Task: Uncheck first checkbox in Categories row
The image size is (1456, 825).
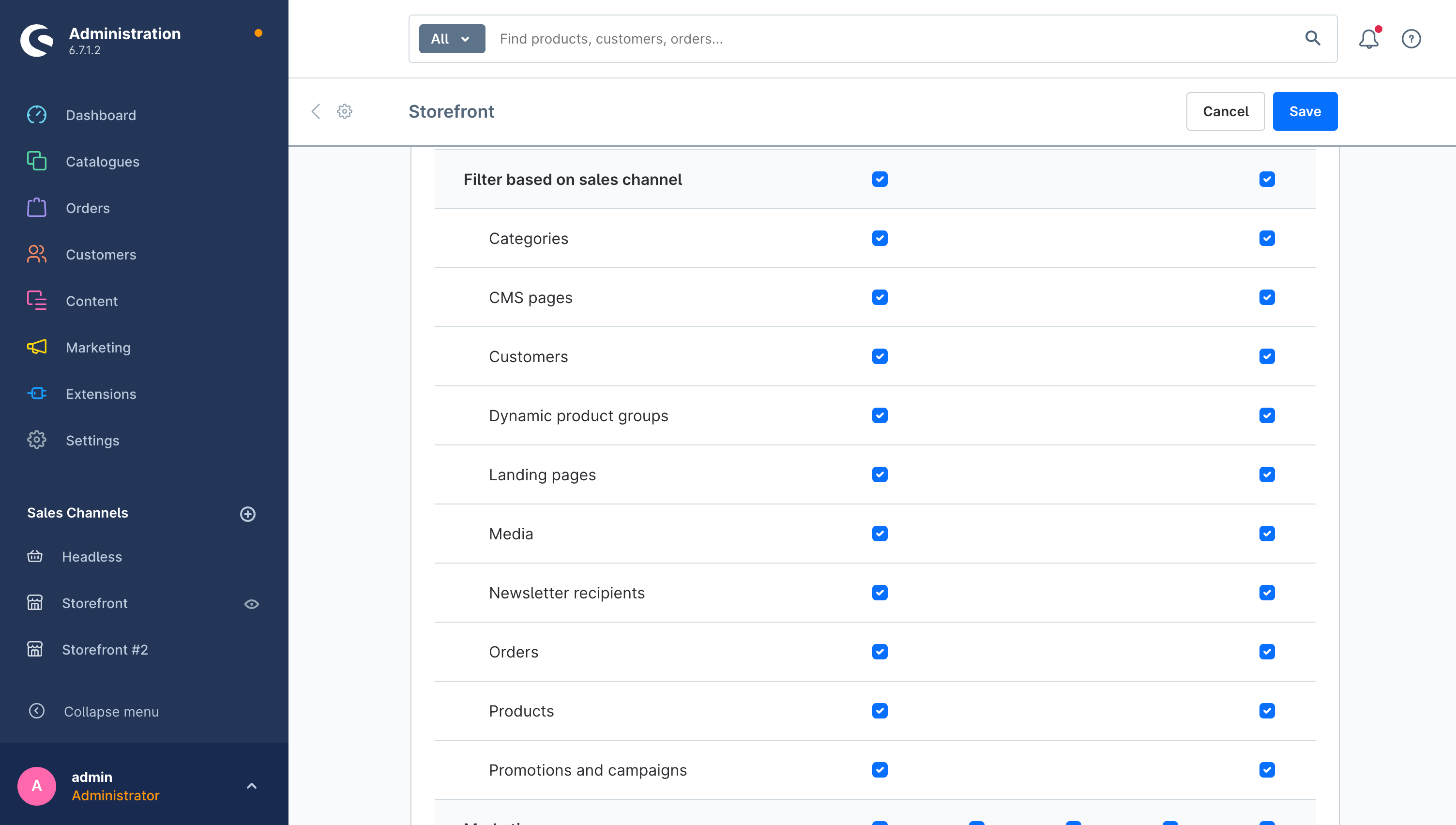Action: pyautogui.click(x=880, y=238)
